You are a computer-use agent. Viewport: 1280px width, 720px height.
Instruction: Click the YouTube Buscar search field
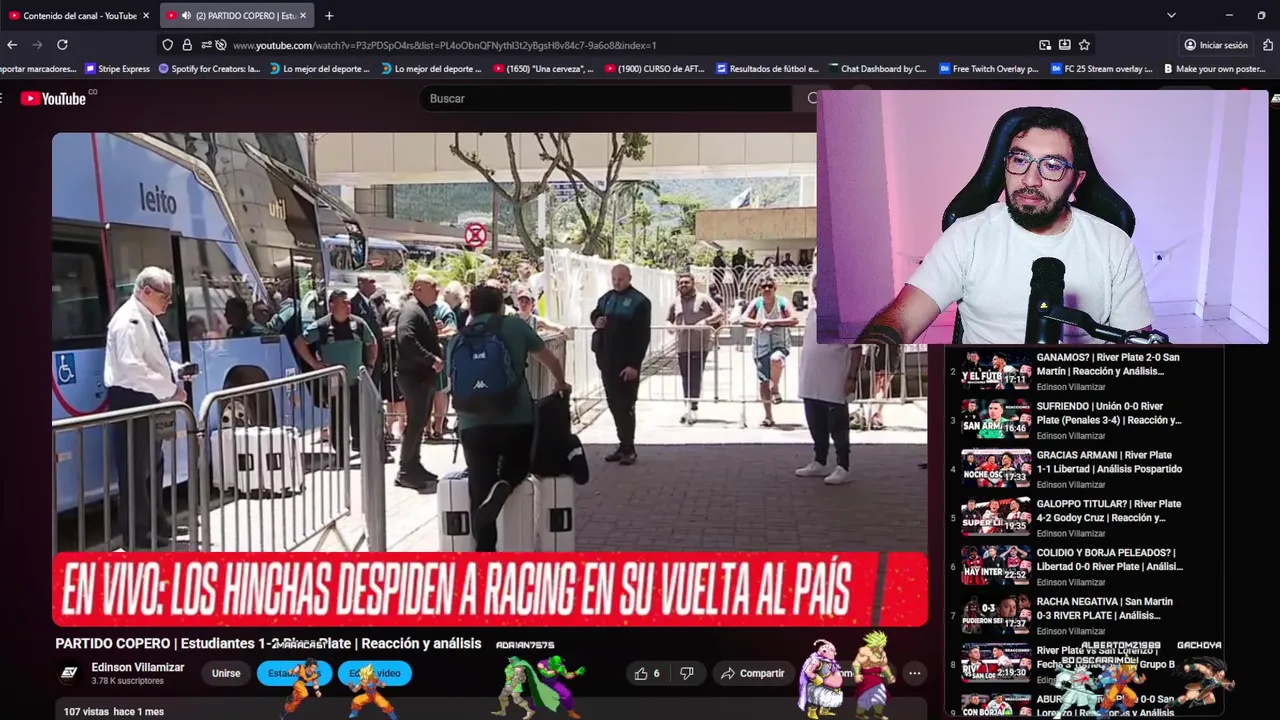605,98
